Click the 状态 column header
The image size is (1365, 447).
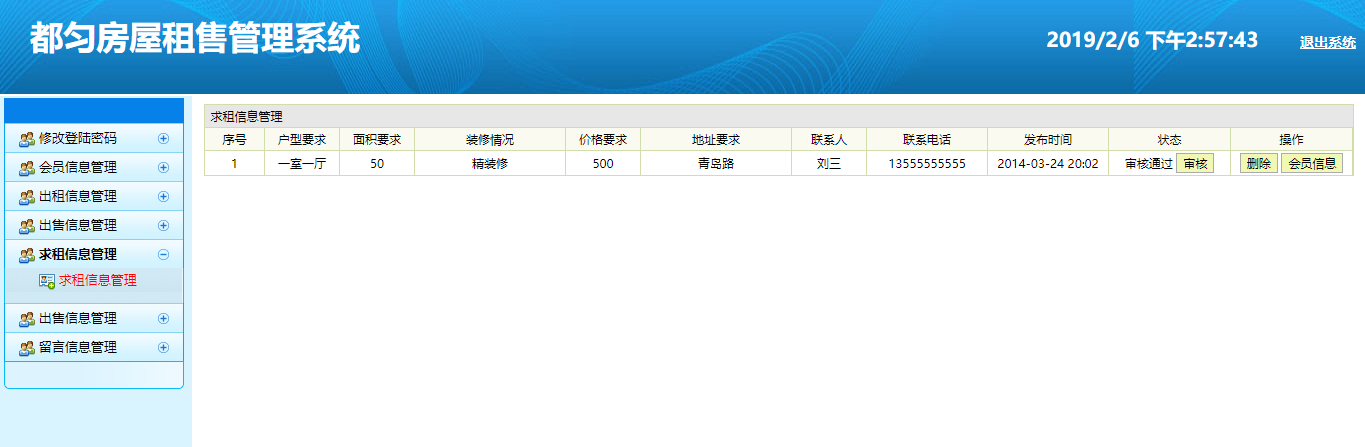(x=1170, y=139)
